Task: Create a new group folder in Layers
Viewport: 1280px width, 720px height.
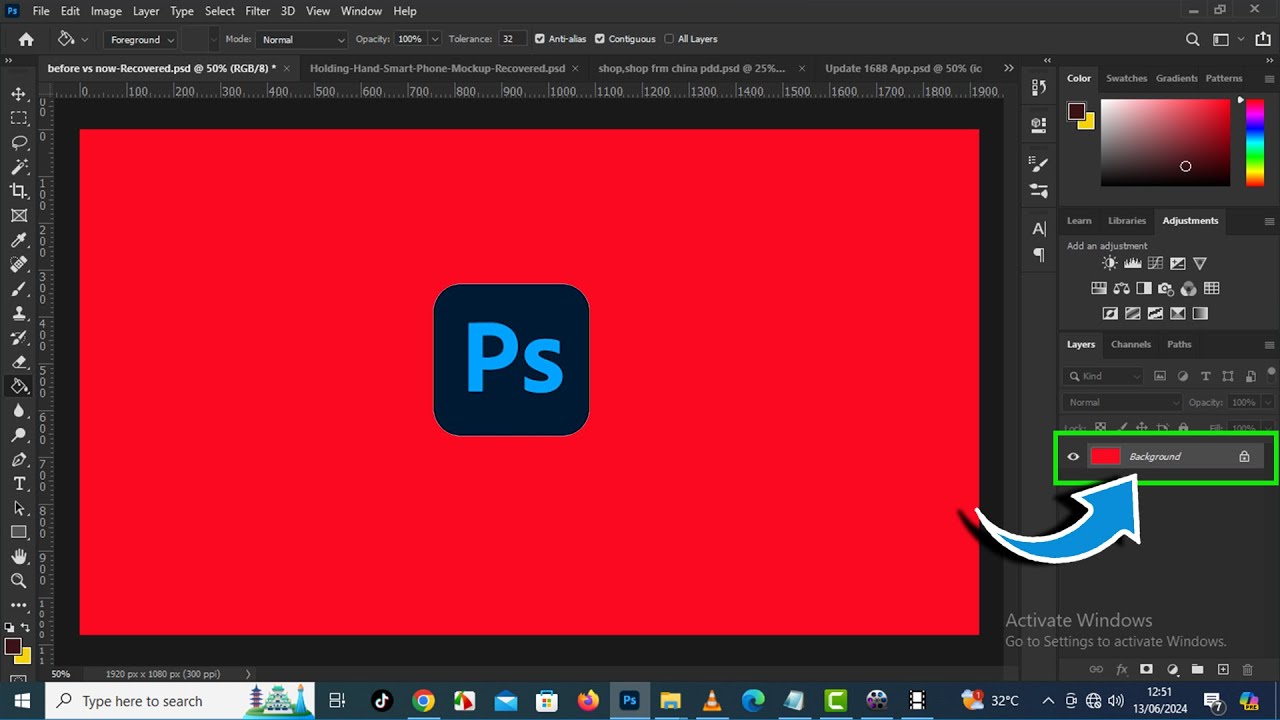Action: [x=1197, y=669]
